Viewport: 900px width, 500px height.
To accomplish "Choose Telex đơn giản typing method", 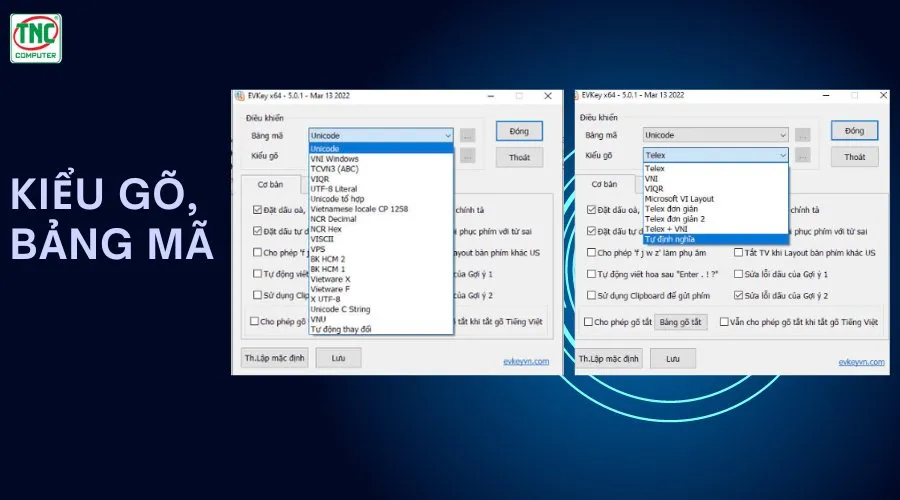I will pyautogui.click(x=716, y=209).
